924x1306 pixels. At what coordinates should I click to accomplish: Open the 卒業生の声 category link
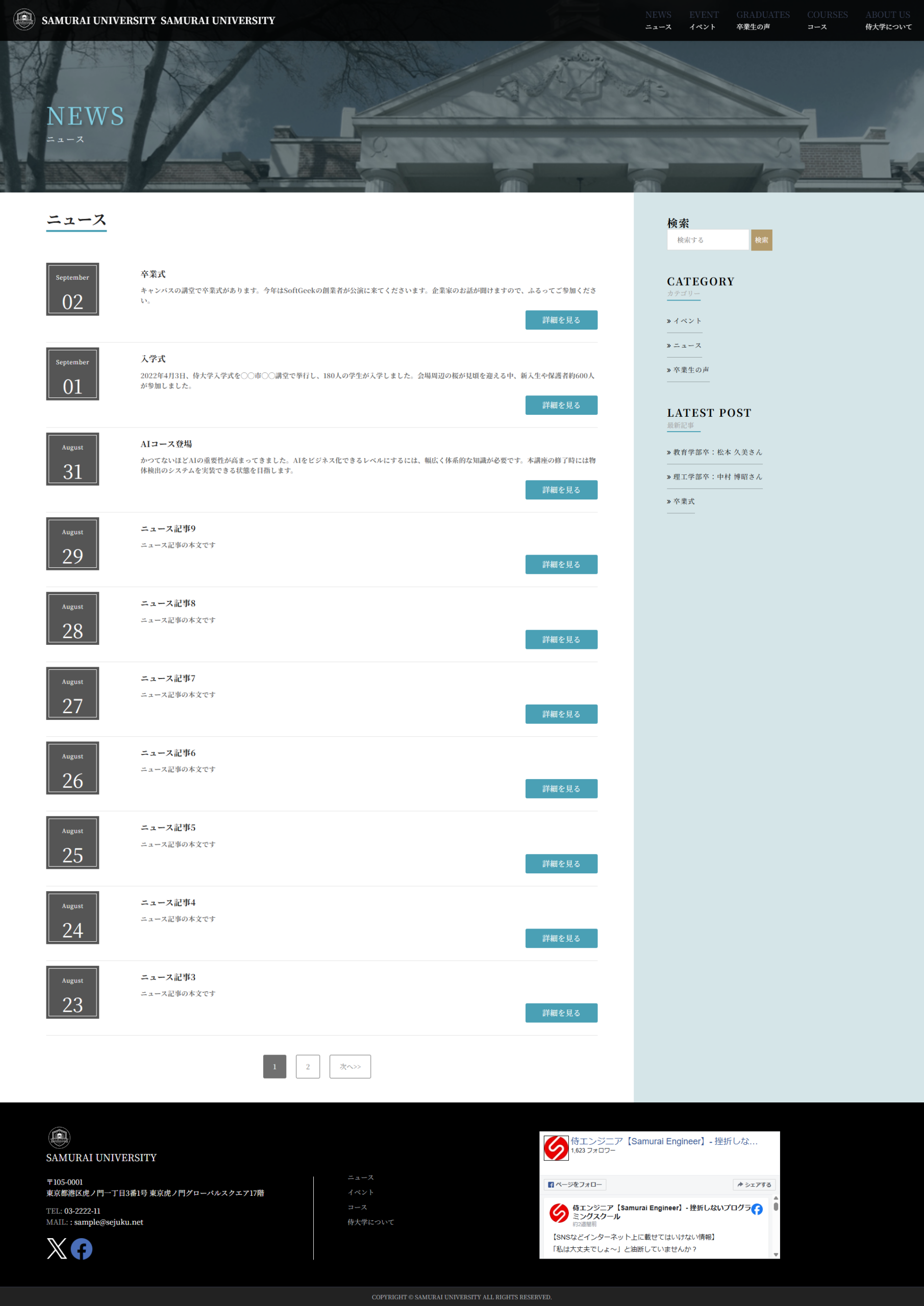pos(691,370)
